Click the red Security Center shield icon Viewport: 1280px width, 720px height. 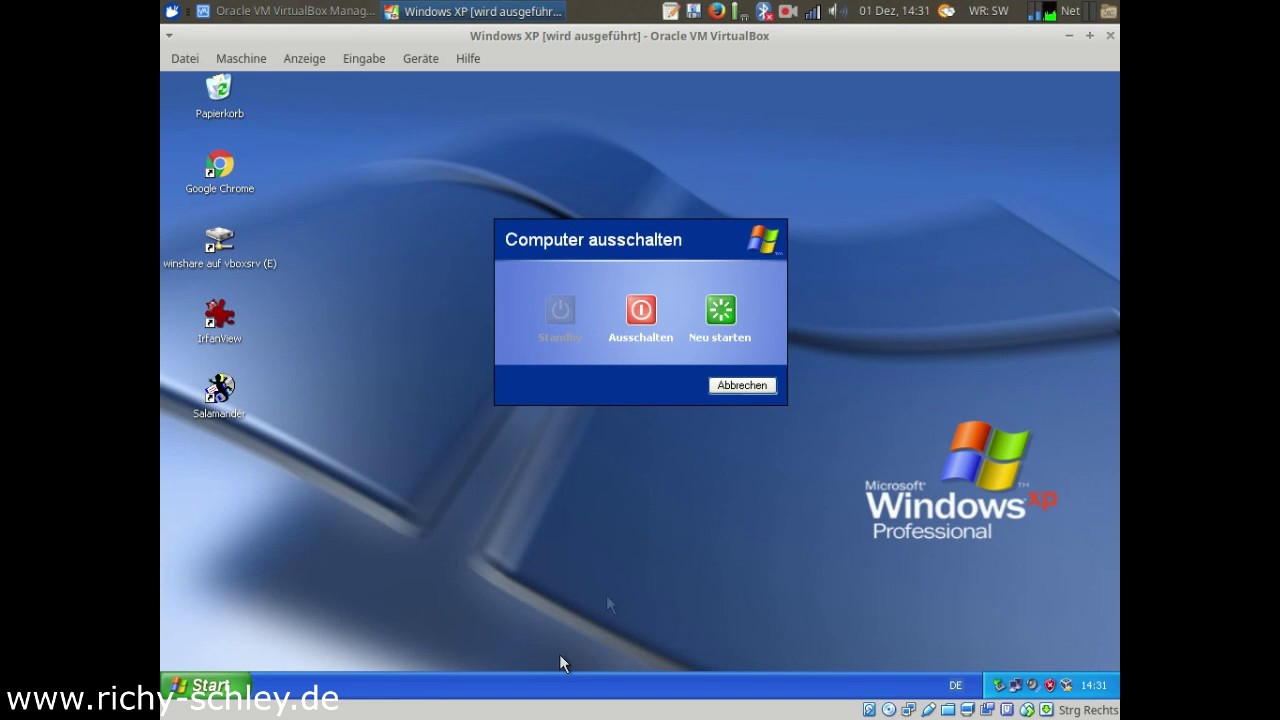pos(1050,685)
